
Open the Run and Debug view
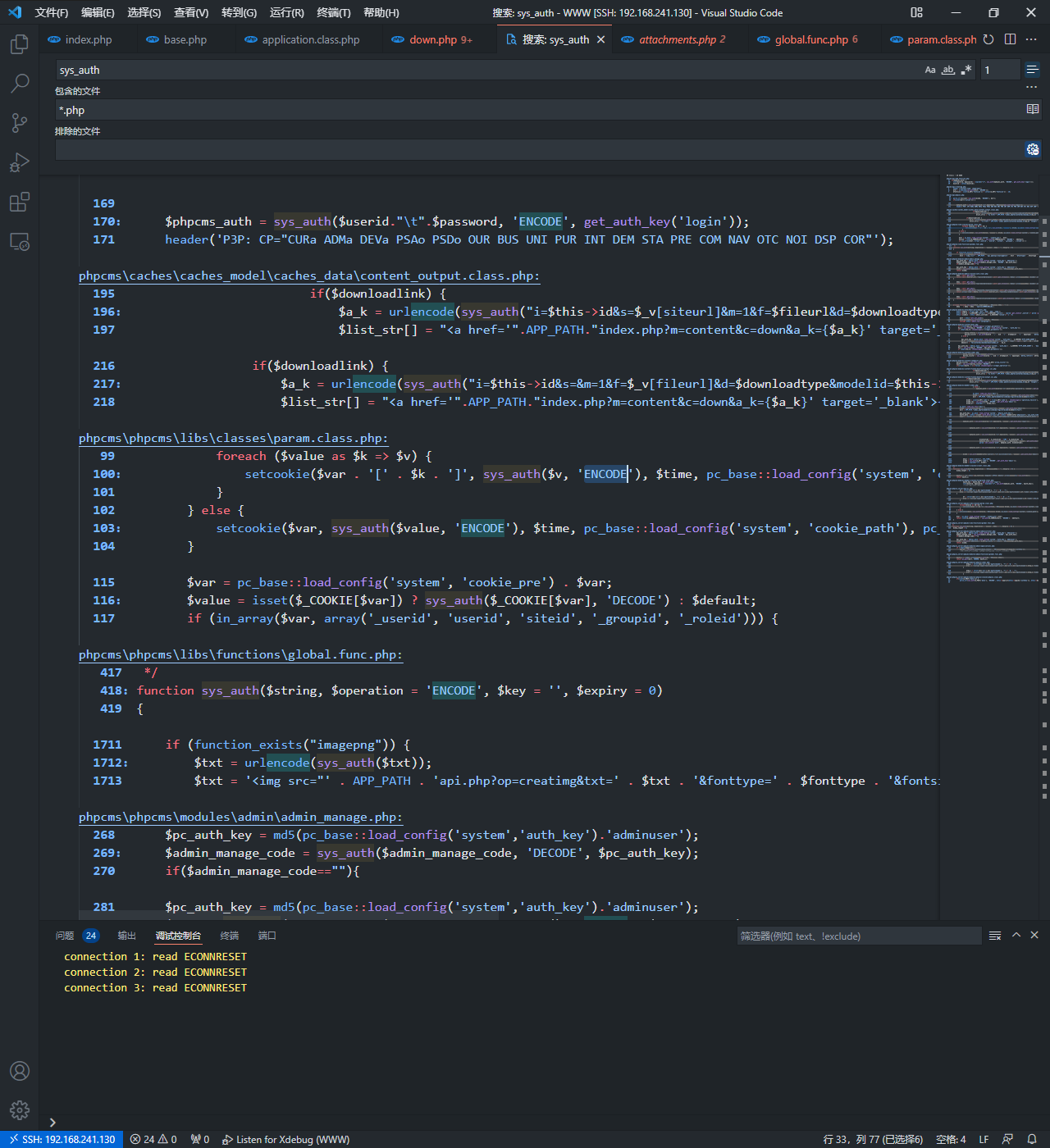point(20,162)
